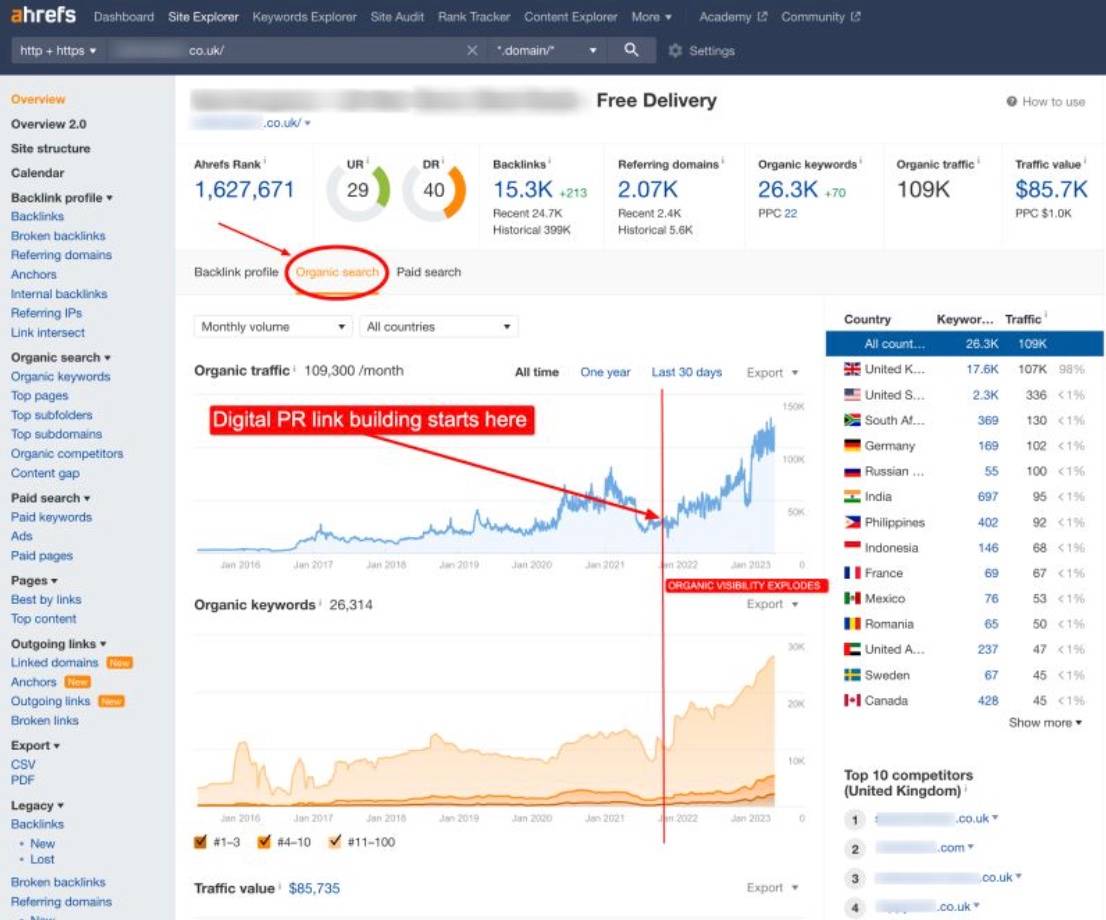This screenshot has width=1106, height=920.
Task: Open the *.domain/* mode dropdown
Action: pyautogui.click(x=547, y=50)
